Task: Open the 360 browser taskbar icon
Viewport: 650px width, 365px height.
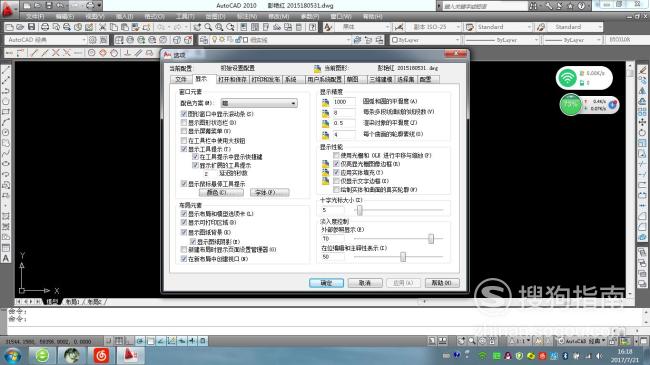Action: tap(42, 356)
